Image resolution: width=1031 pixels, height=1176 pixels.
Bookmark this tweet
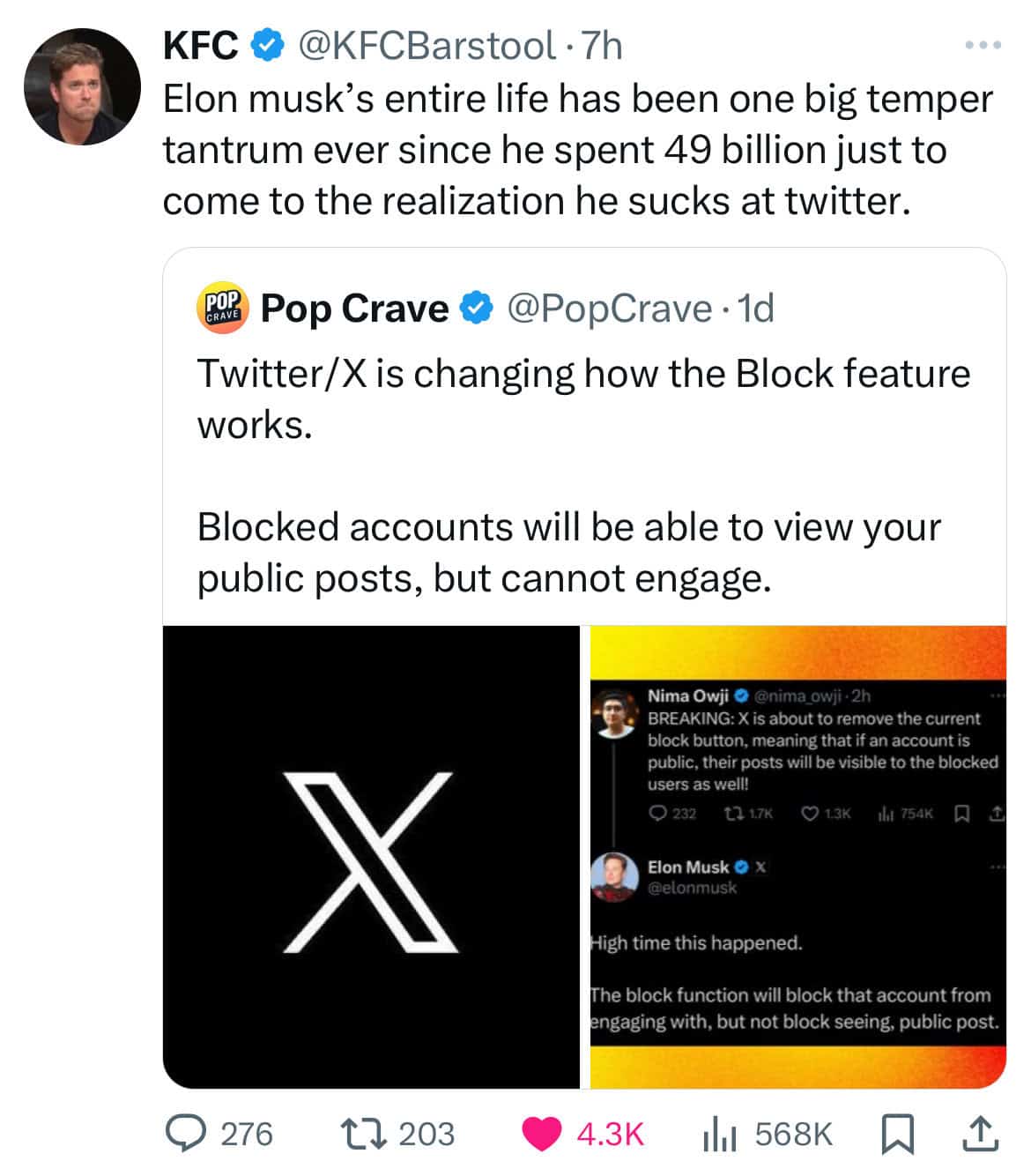[x=897, y=1134]
